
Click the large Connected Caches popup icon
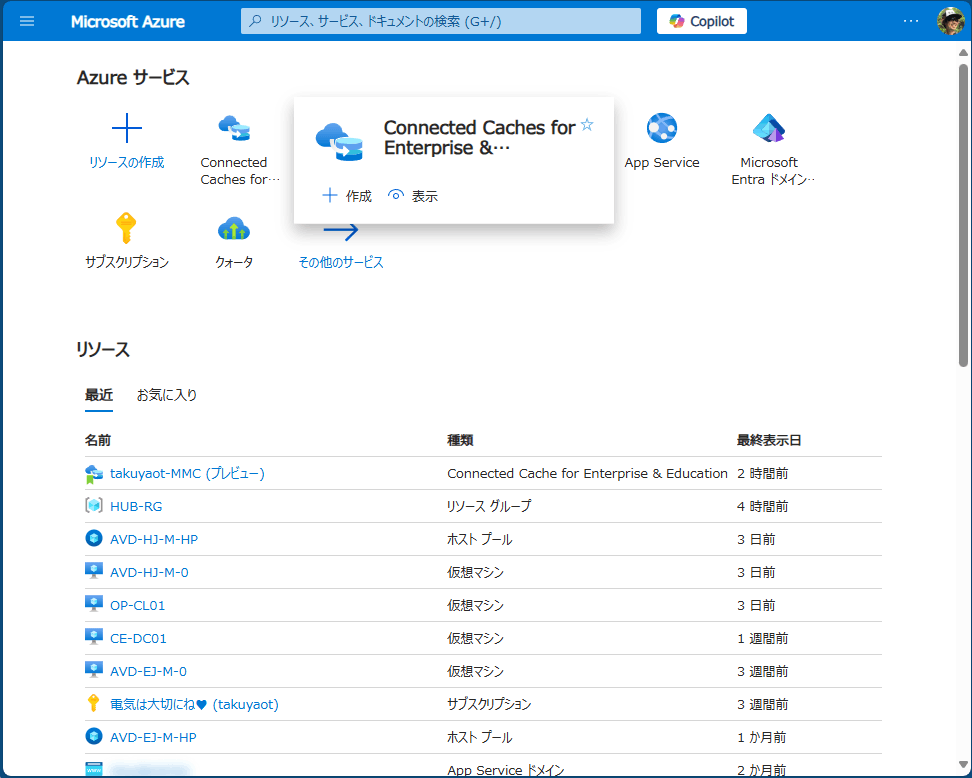(x=339, y=142)
